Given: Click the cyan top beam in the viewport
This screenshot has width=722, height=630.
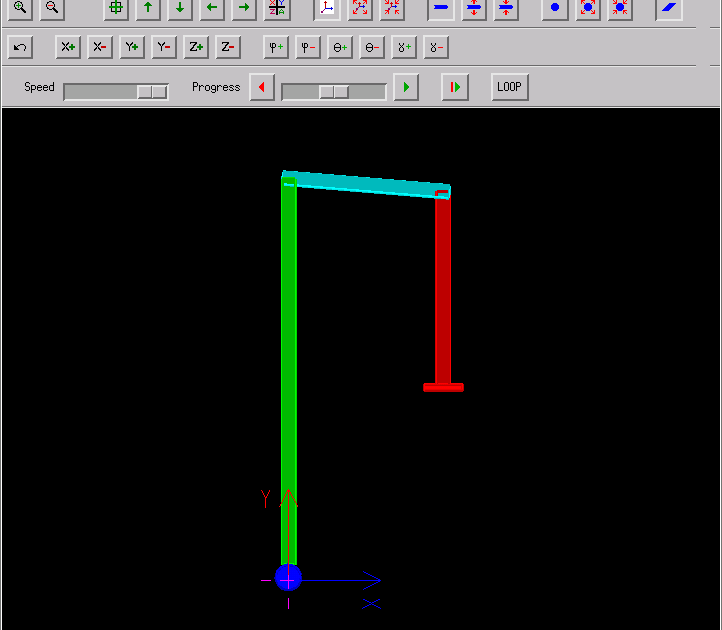Looking at the screenshot, I should pos(366,184).
